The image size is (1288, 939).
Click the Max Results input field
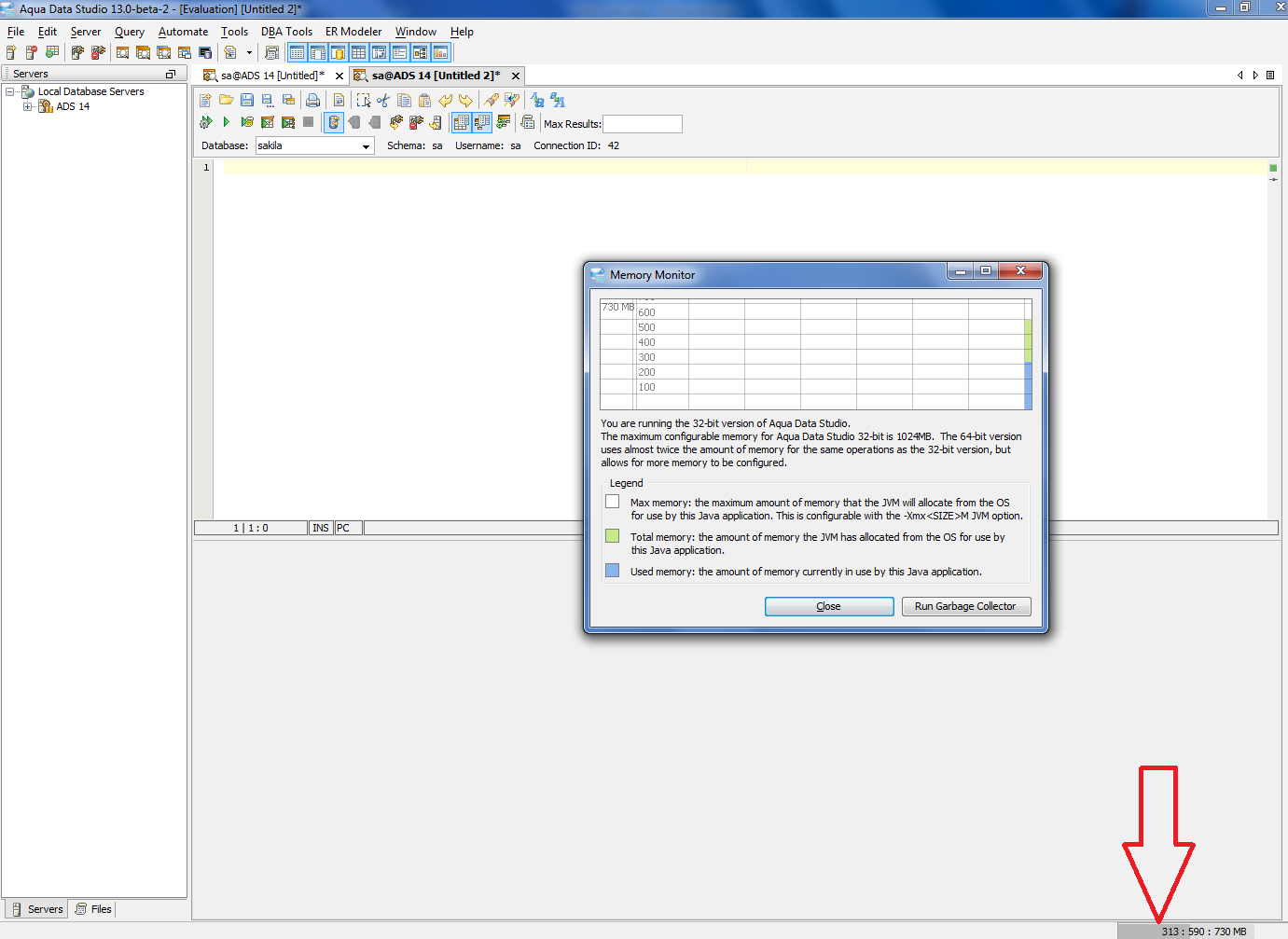pos(643,124)
